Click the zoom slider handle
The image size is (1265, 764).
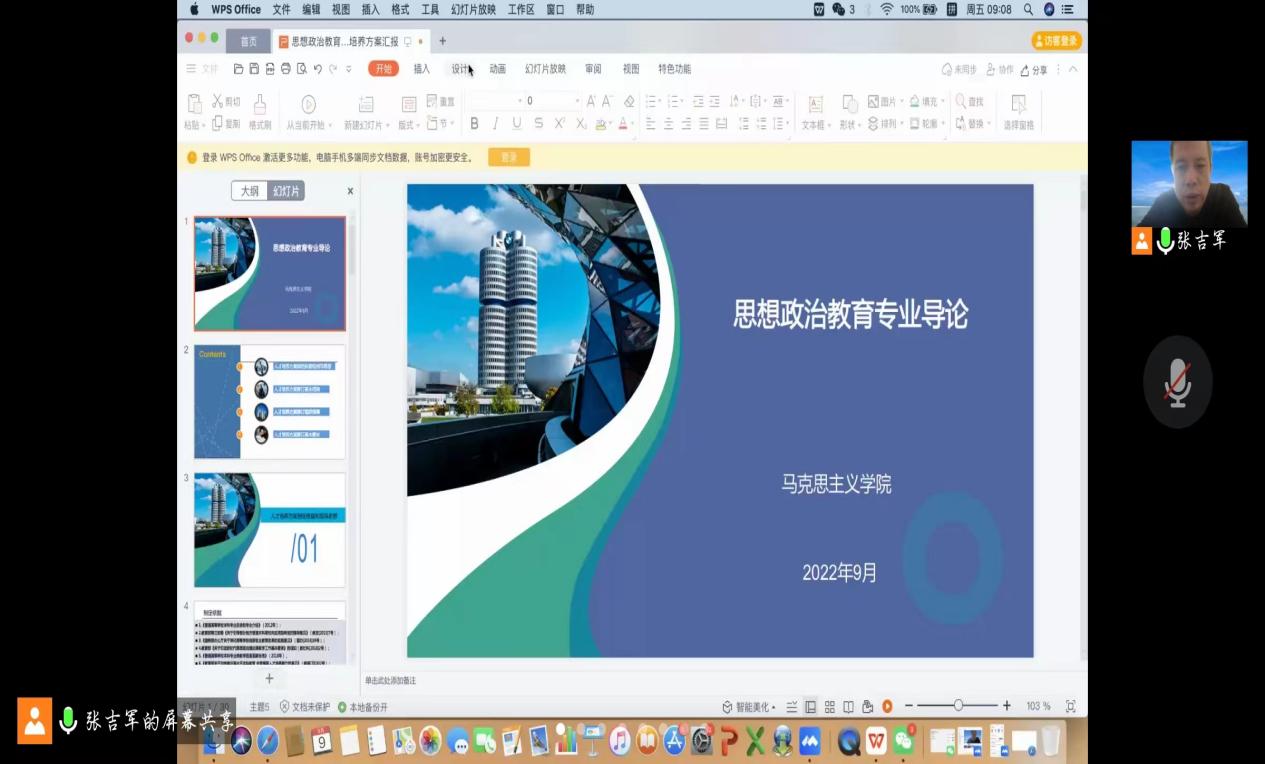tap(958, 706)
